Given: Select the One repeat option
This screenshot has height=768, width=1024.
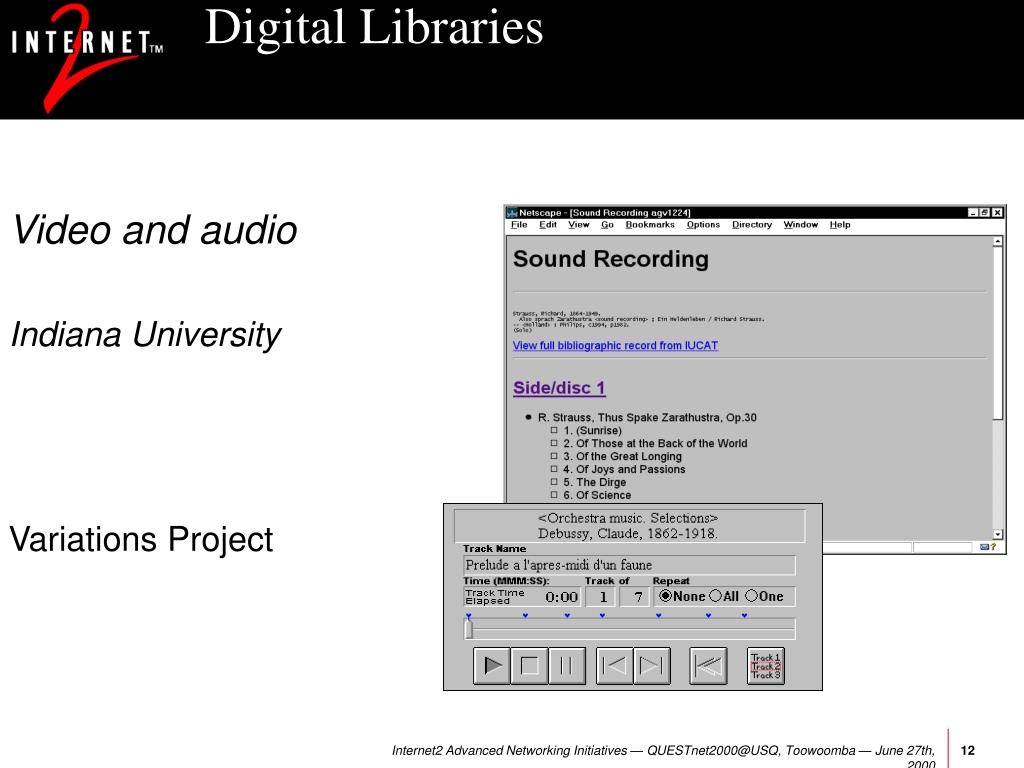Looking at the screenshot, I should pos(764,596).
